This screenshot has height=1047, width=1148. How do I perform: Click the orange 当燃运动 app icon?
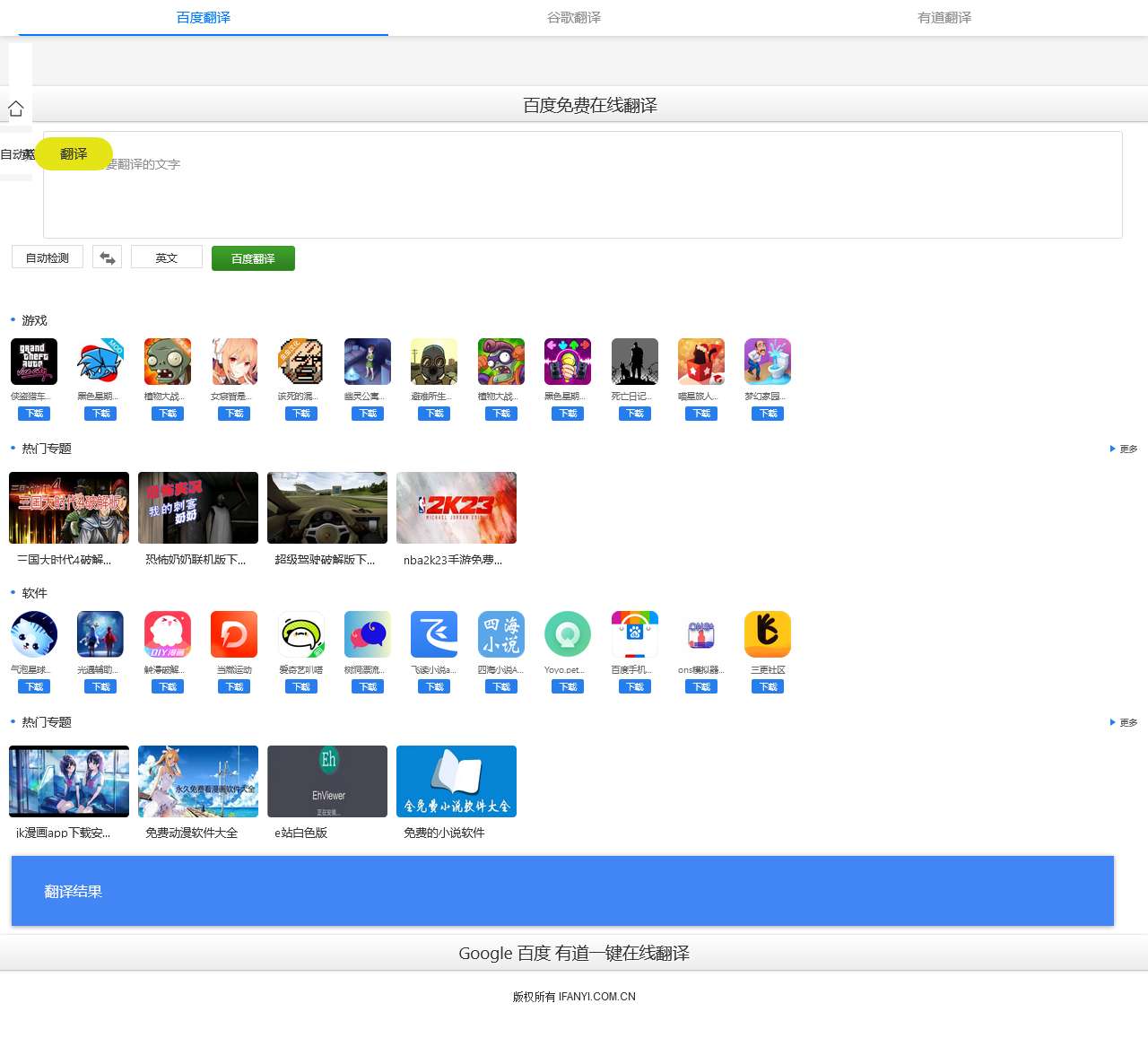pyautogui.click(x=234, y=634)
